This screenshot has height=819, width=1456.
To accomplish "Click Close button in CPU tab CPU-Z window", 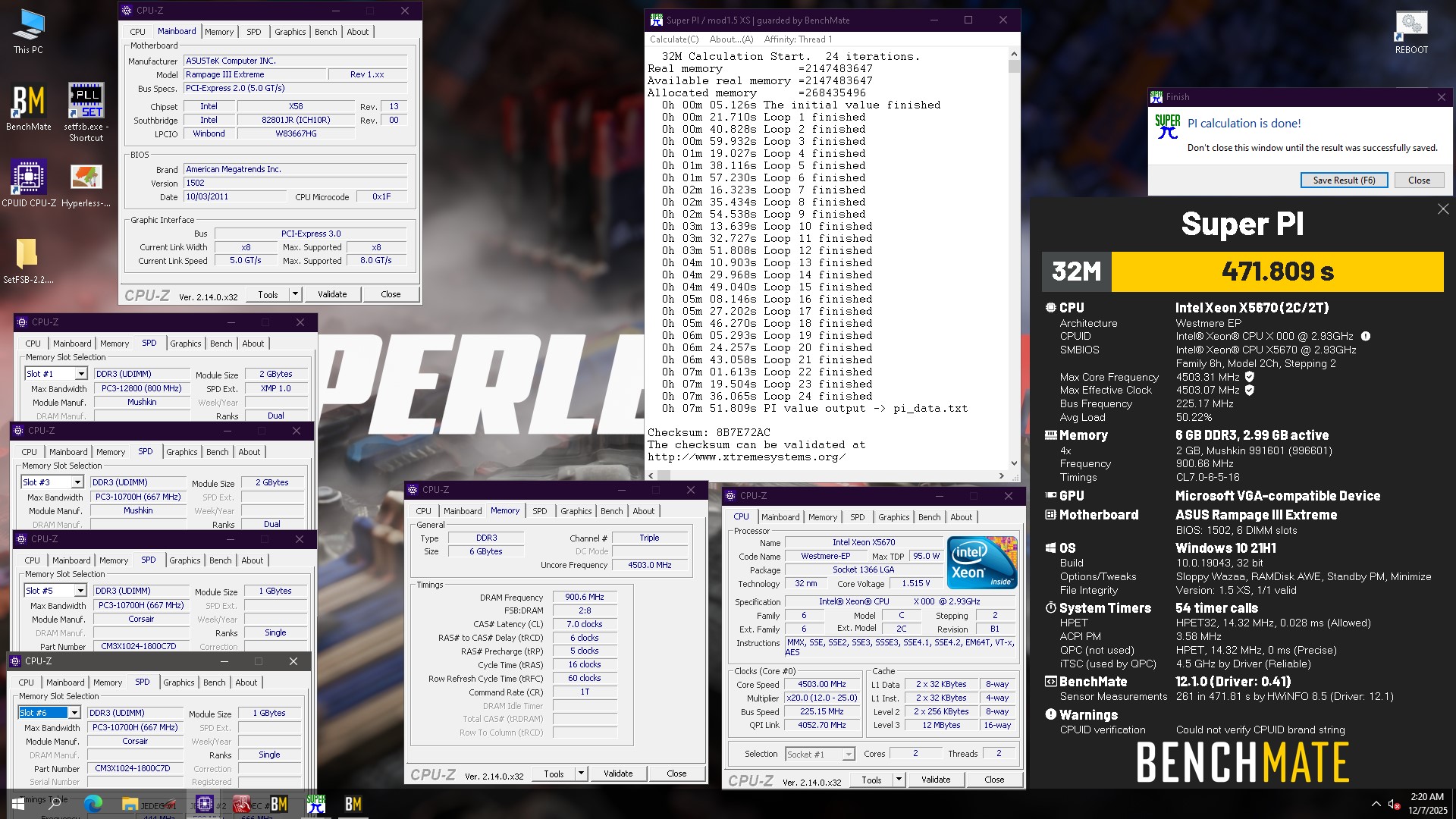I will 994,780.
